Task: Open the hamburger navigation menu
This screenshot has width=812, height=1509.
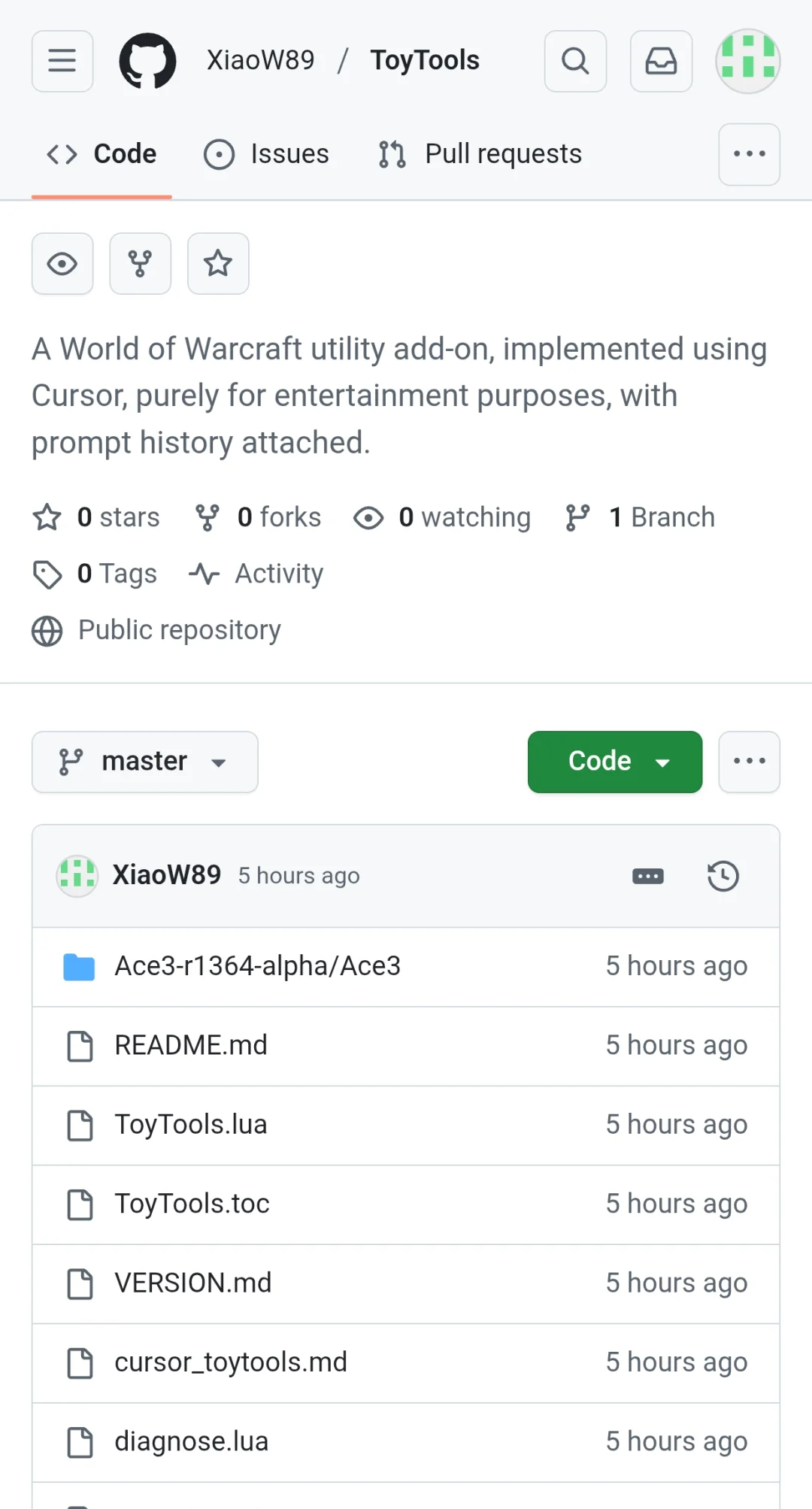Action: (62, 61)
